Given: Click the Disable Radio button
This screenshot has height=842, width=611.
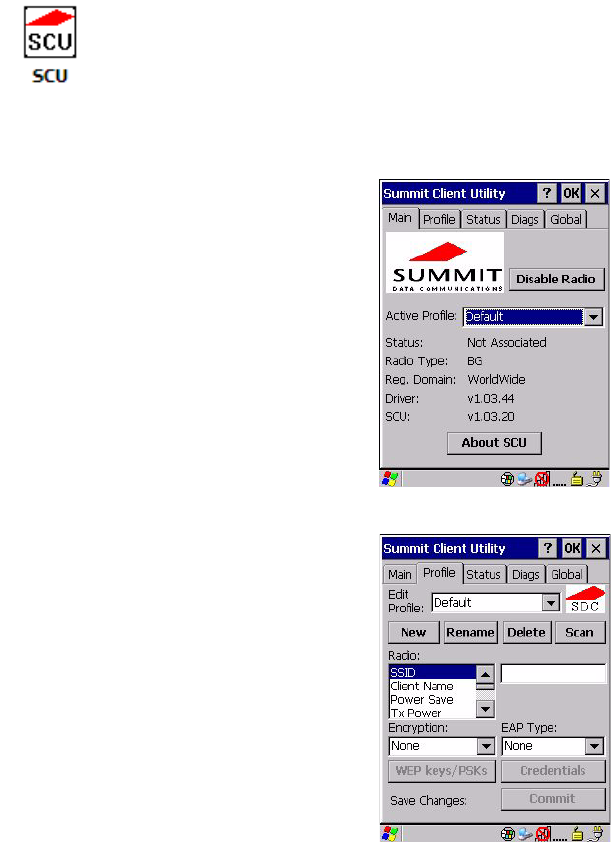Looking at the screenshot, I should (x=556, y=279).
